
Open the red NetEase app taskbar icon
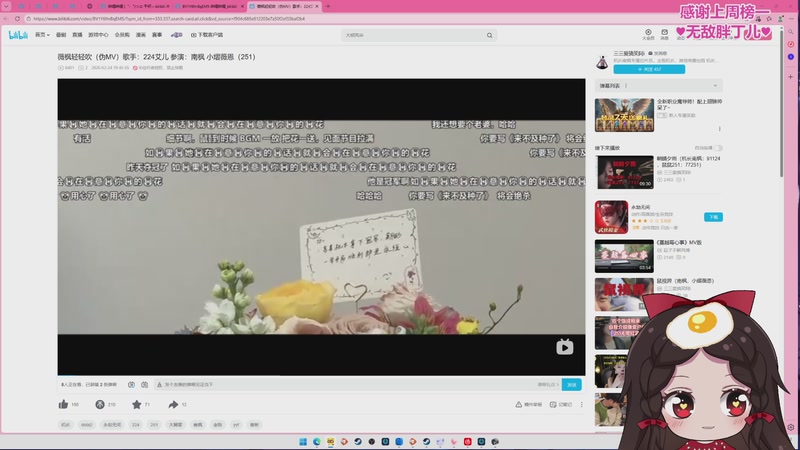[467, 442]
